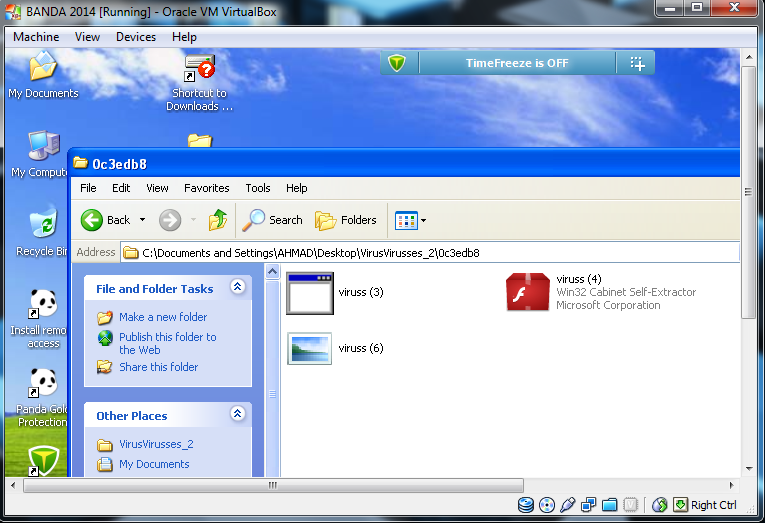The width and height of the screenshot is (765, 523).
Task: Open the Views dropdown arrow
Action: tap(423, 221)
